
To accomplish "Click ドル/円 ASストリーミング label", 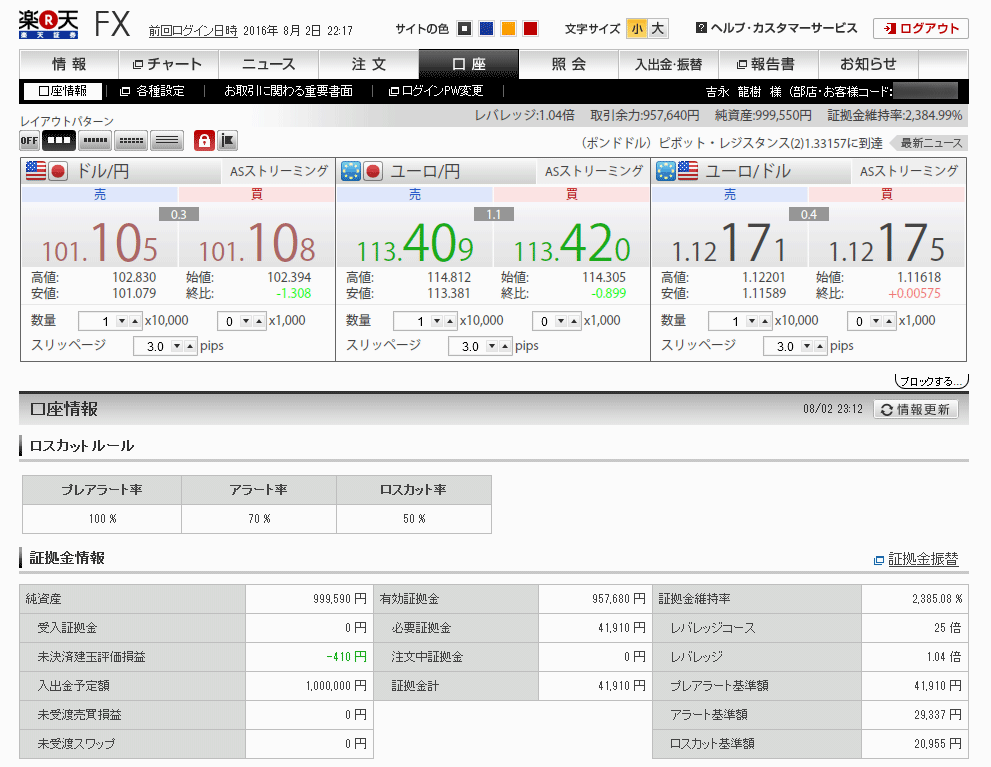I will (279, 171).
